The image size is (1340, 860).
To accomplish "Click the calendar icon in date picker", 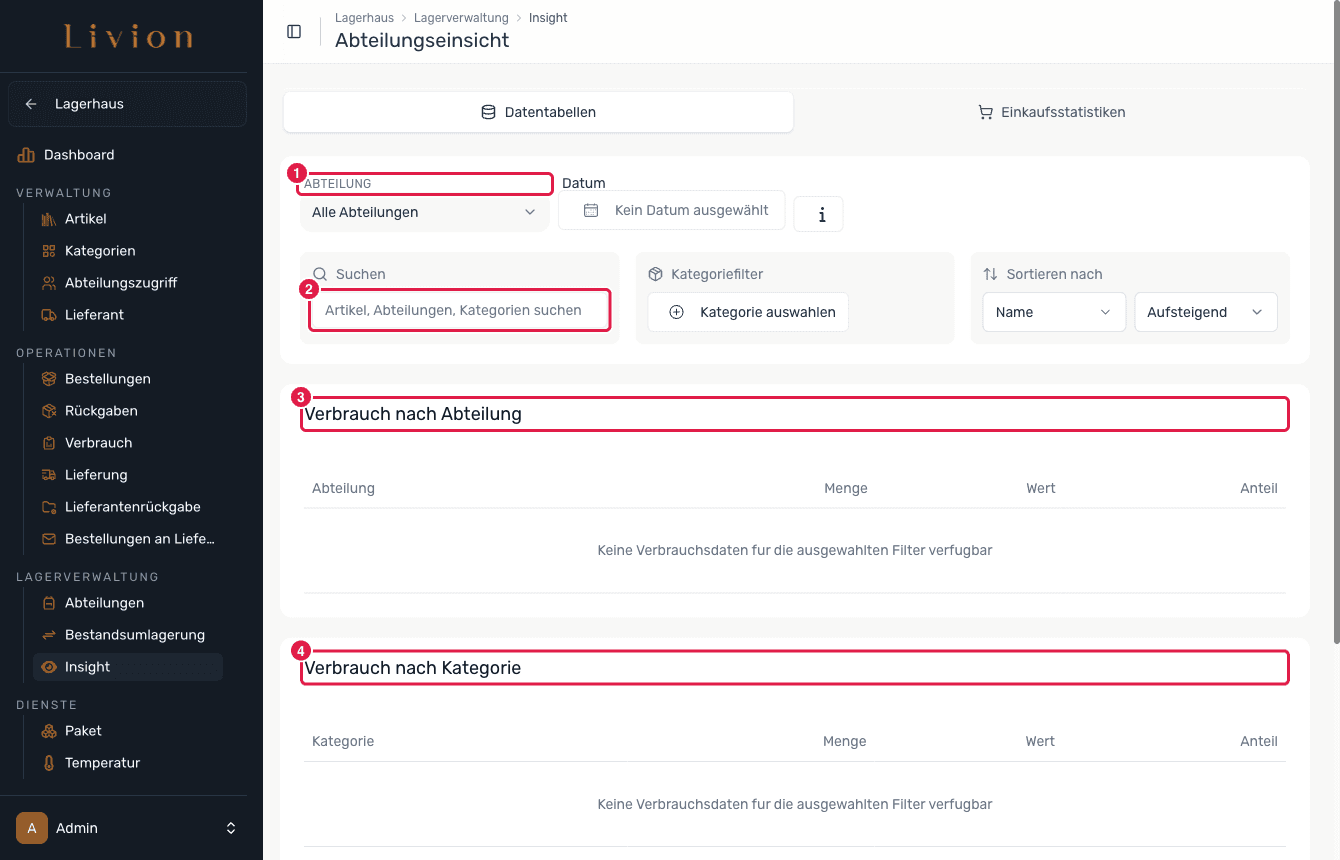I will pyautogui.click(x=591, y=210).
